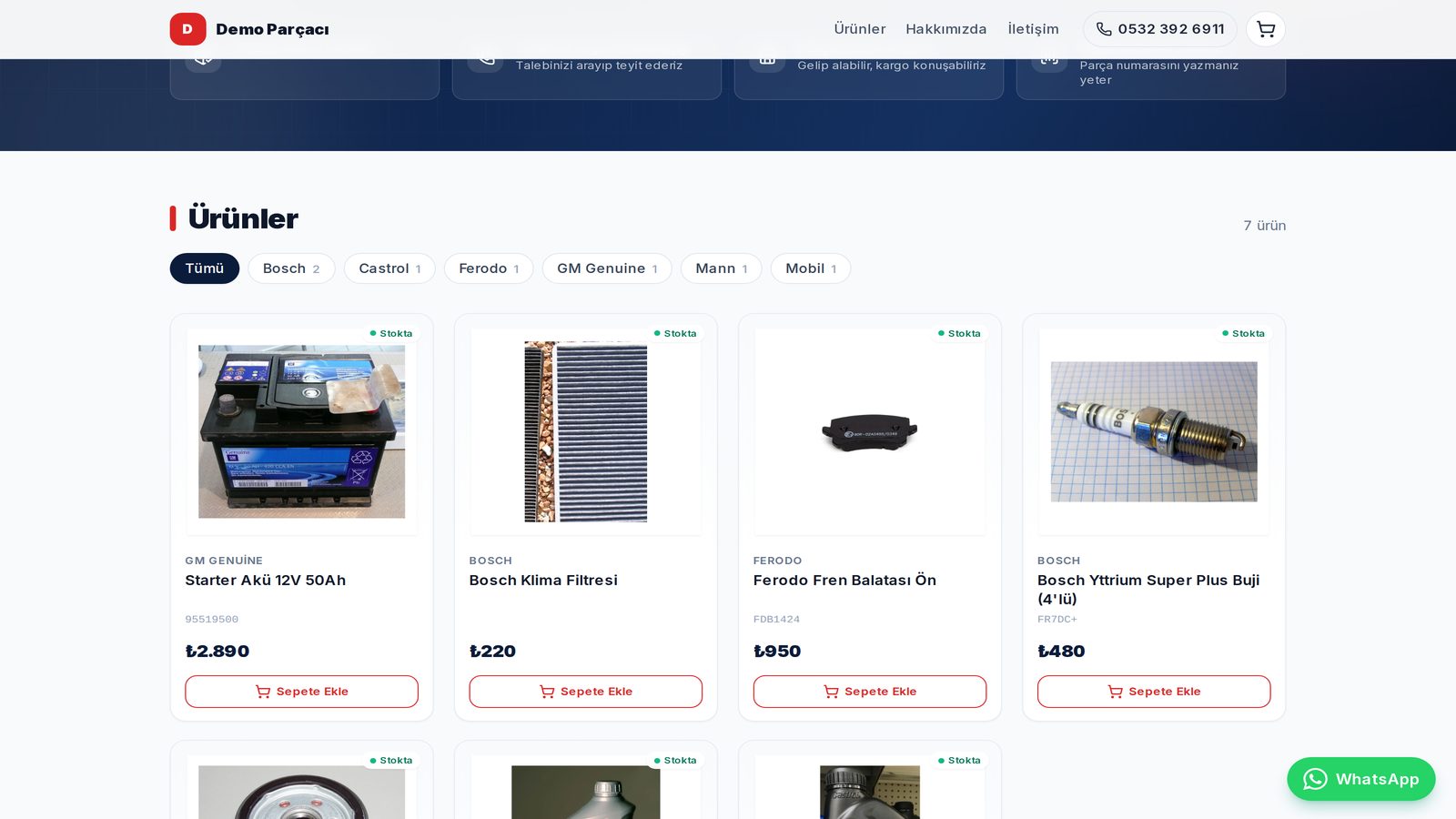Click the part number 95519500
This screenshot has width=1456, height=819.
(211, 619)
